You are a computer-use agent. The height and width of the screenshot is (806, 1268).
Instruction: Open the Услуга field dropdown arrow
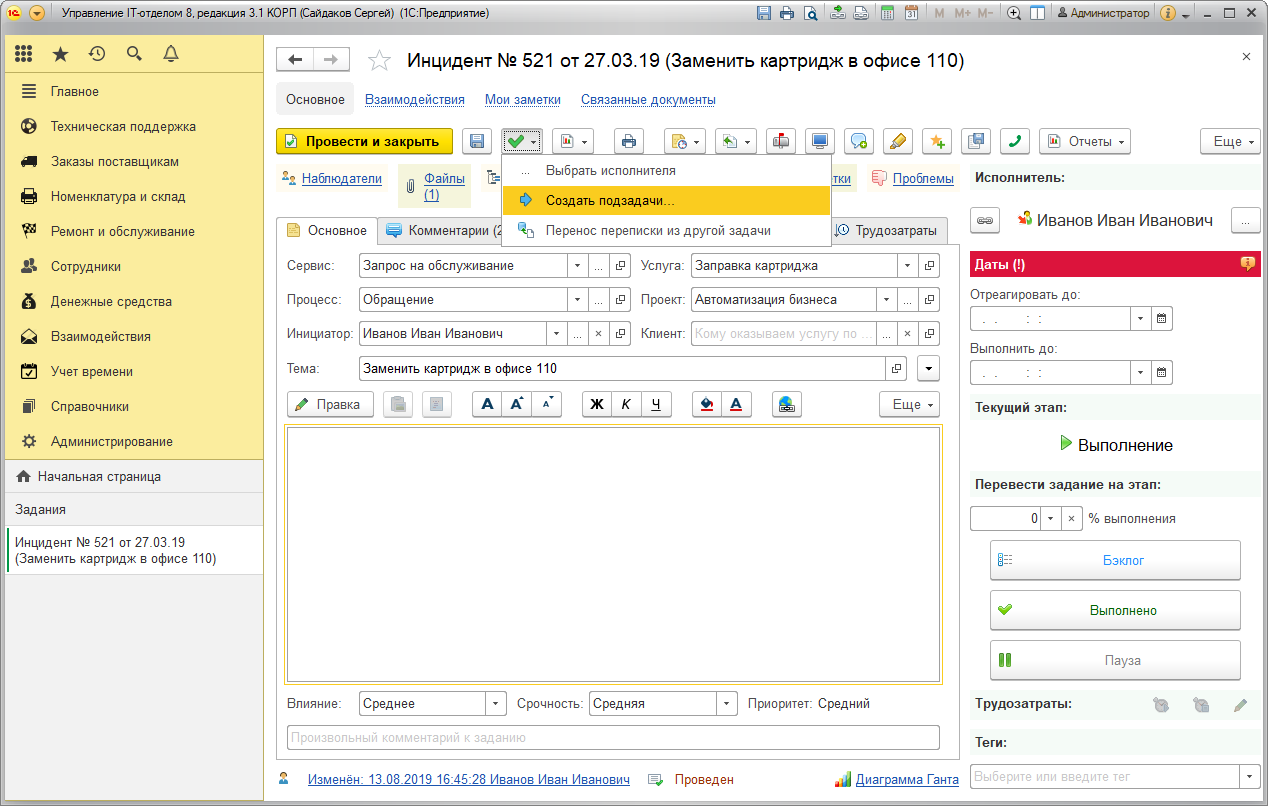tap(907, 266)
